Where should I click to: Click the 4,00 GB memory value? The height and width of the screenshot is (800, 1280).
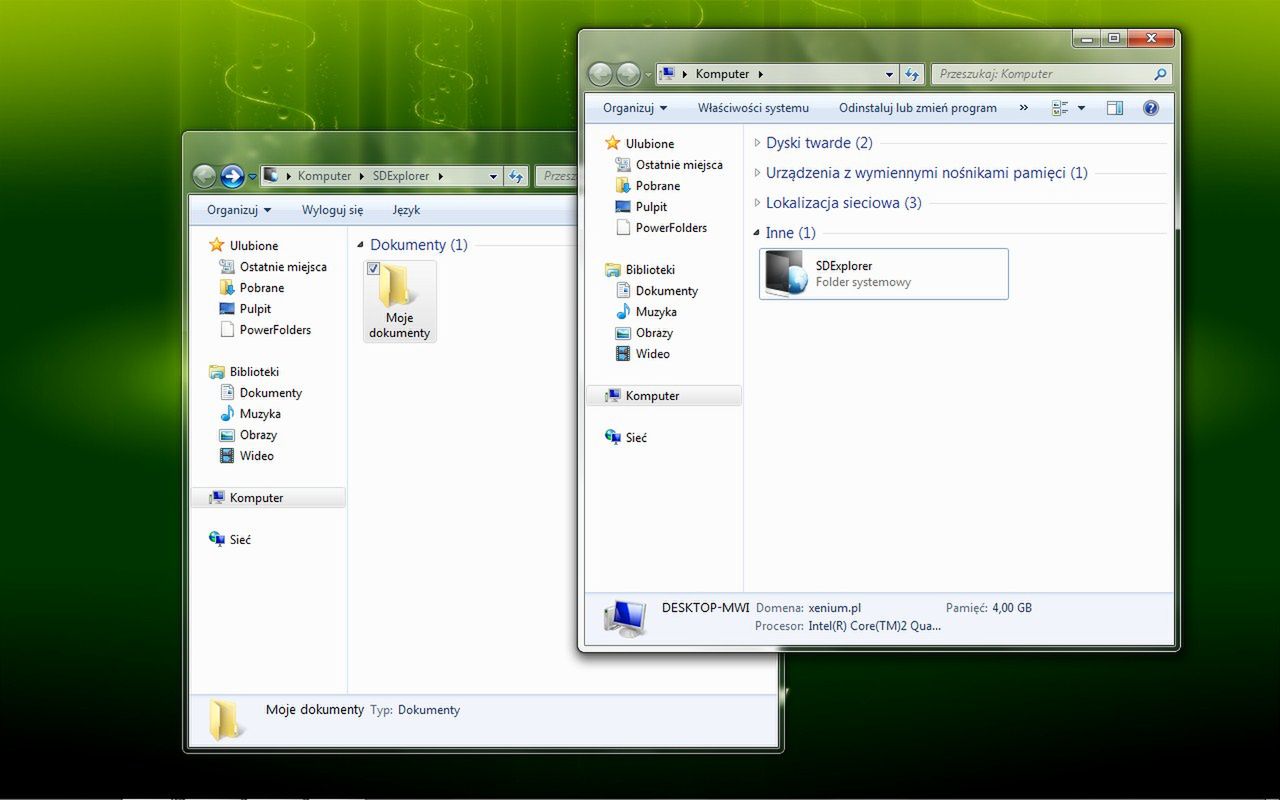[1012, 607]
